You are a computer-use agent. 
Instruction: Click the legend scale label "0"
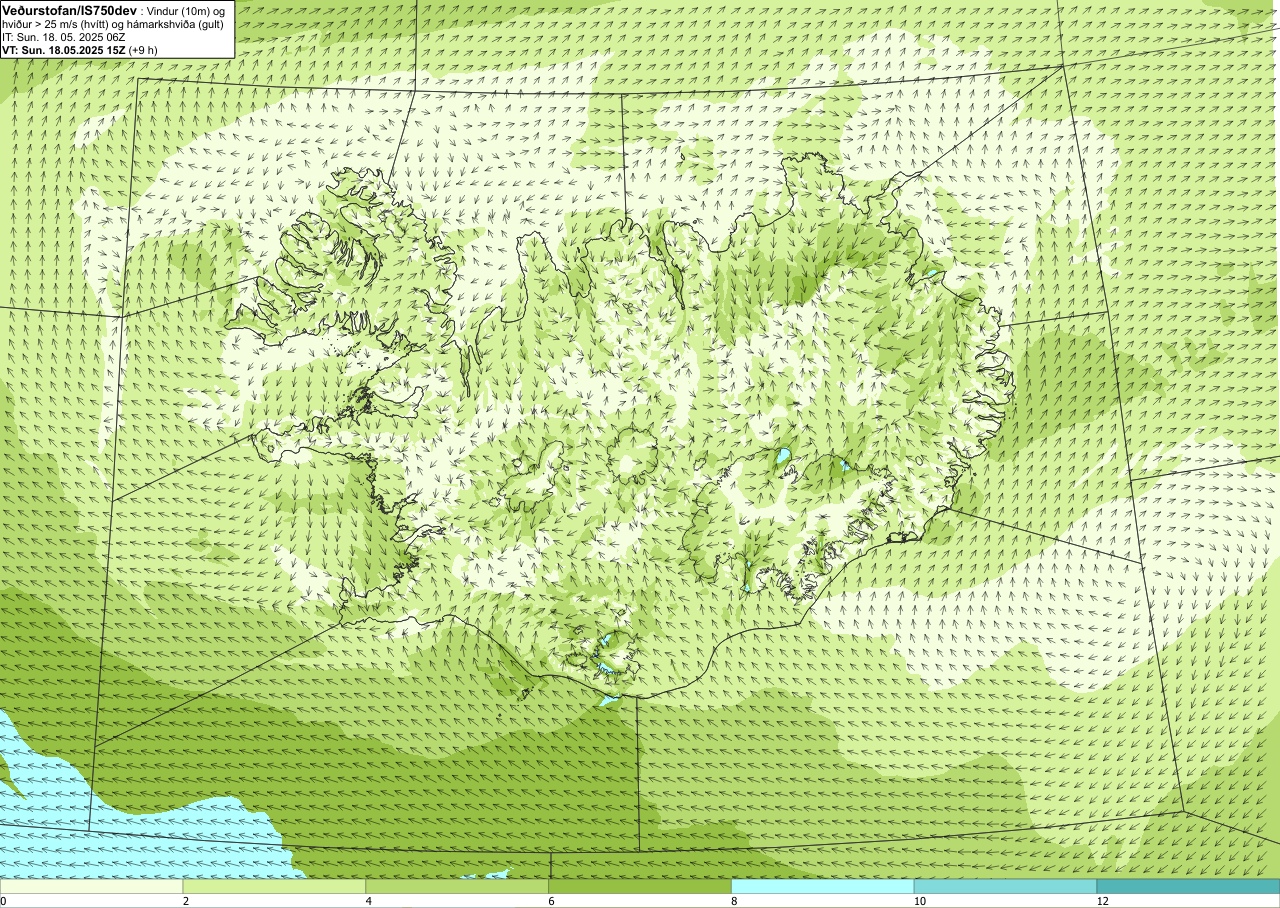pos(3,901)
